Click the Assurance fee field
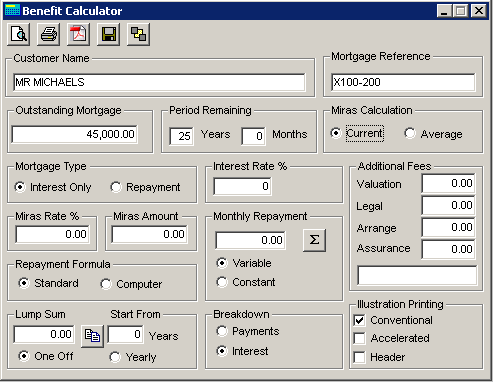 point(448,249)
